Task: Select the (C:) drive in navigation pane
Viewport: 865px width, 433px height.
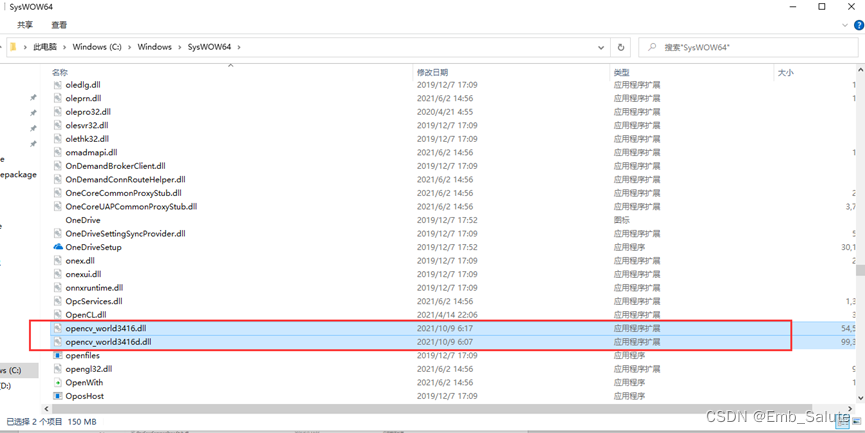Action: click(x=18, y=370)
